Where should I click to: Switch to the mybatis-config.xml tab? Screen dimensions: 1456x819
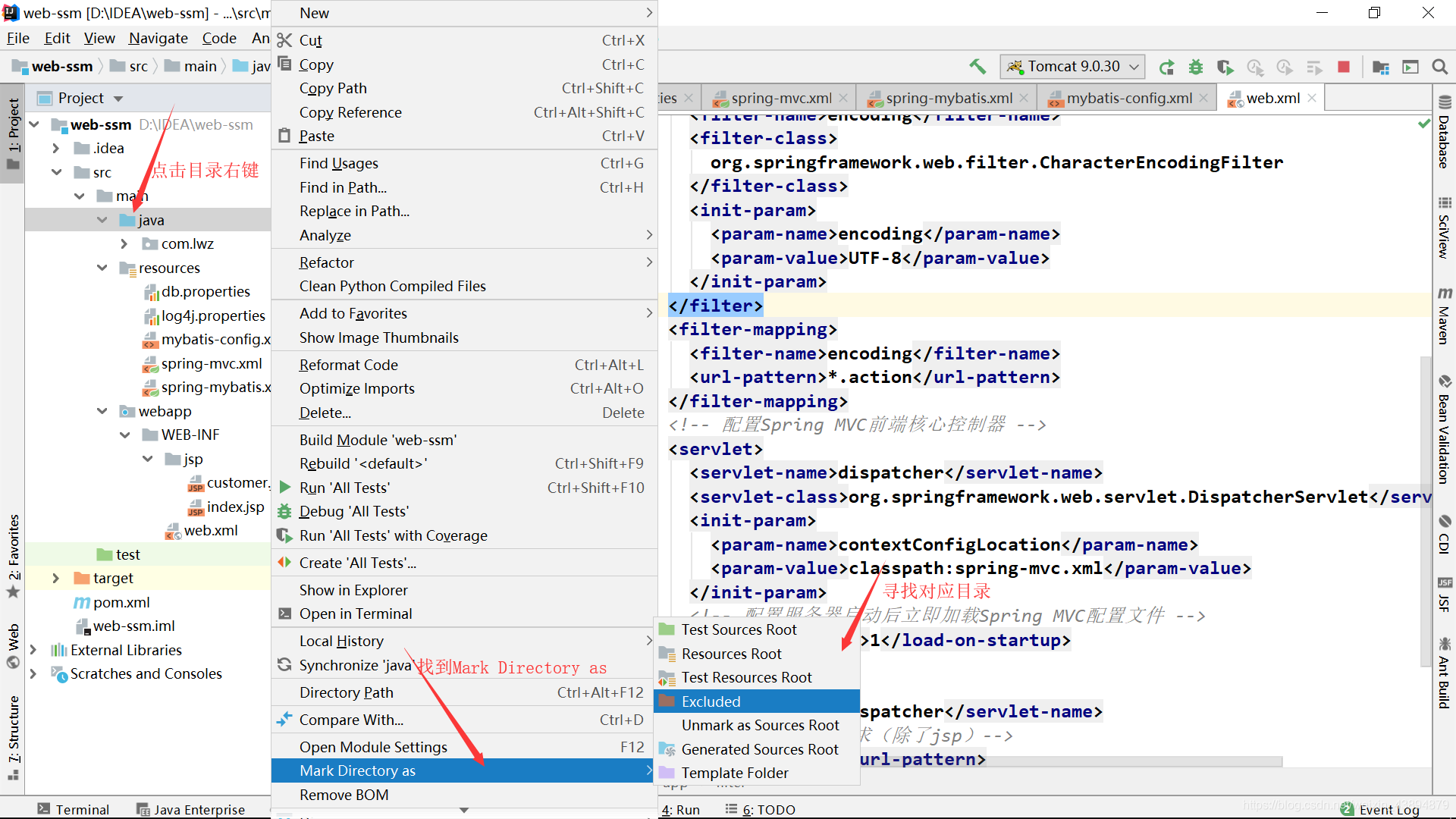click(x=1128, y=98)
